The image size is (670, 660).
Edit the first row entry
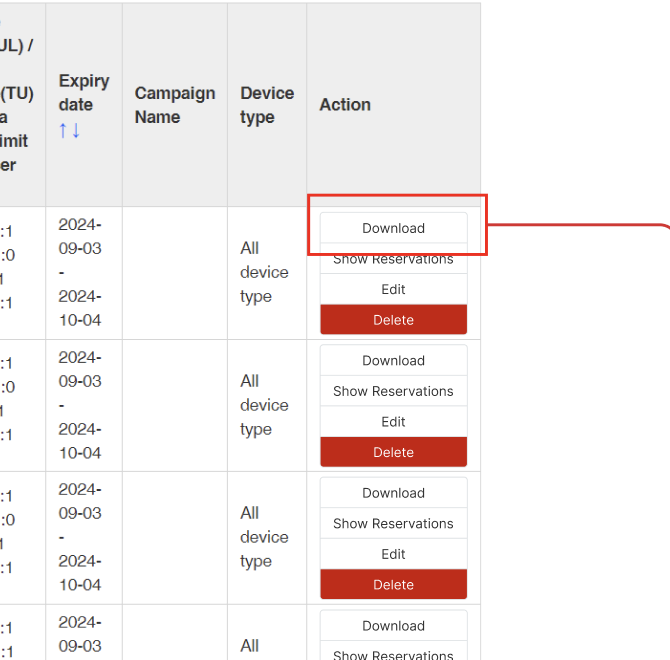pyautogui.click(x=393, y=289)
